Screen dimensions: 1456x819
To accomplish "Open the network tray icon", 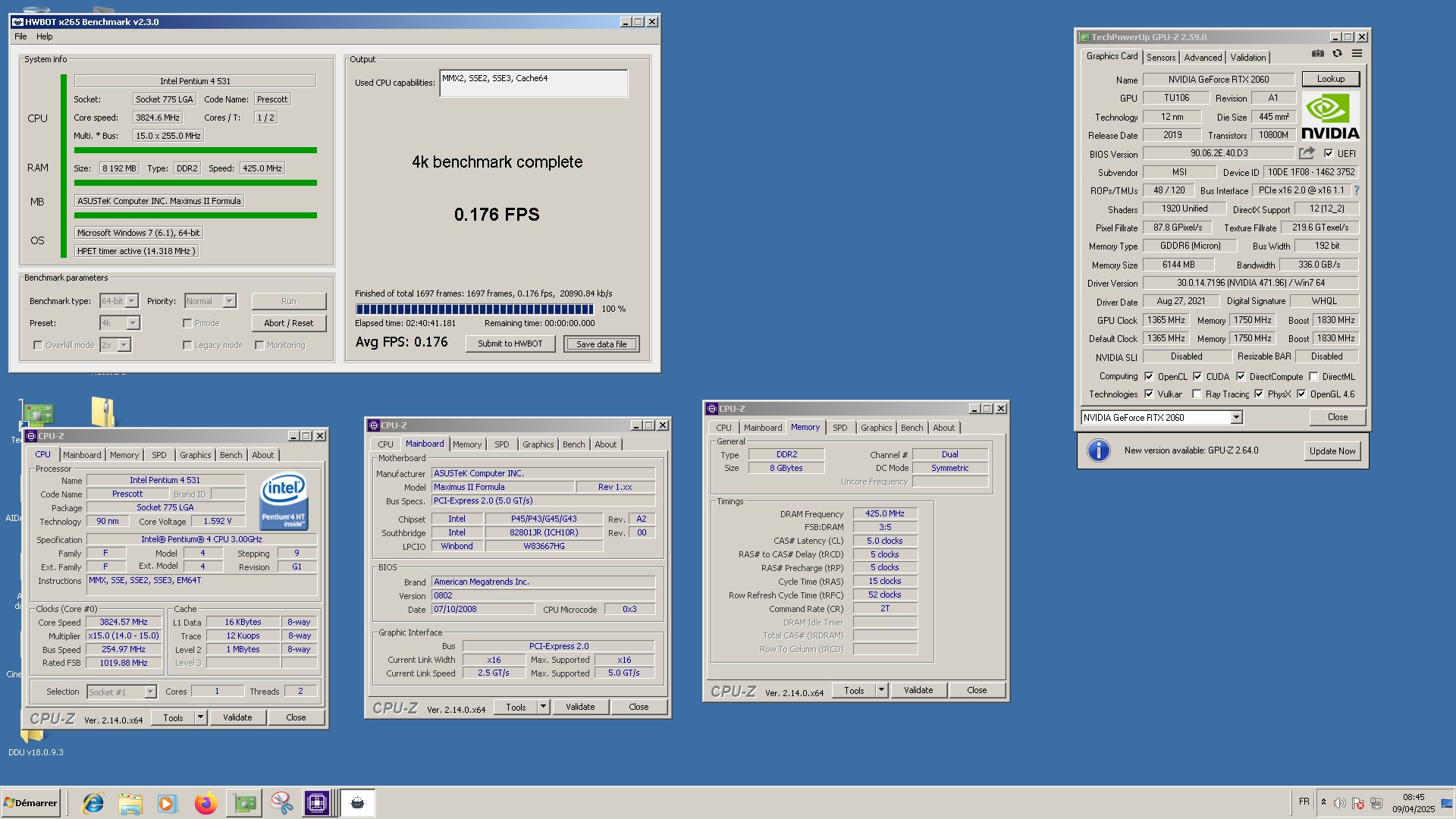I will coord(1376,803).
